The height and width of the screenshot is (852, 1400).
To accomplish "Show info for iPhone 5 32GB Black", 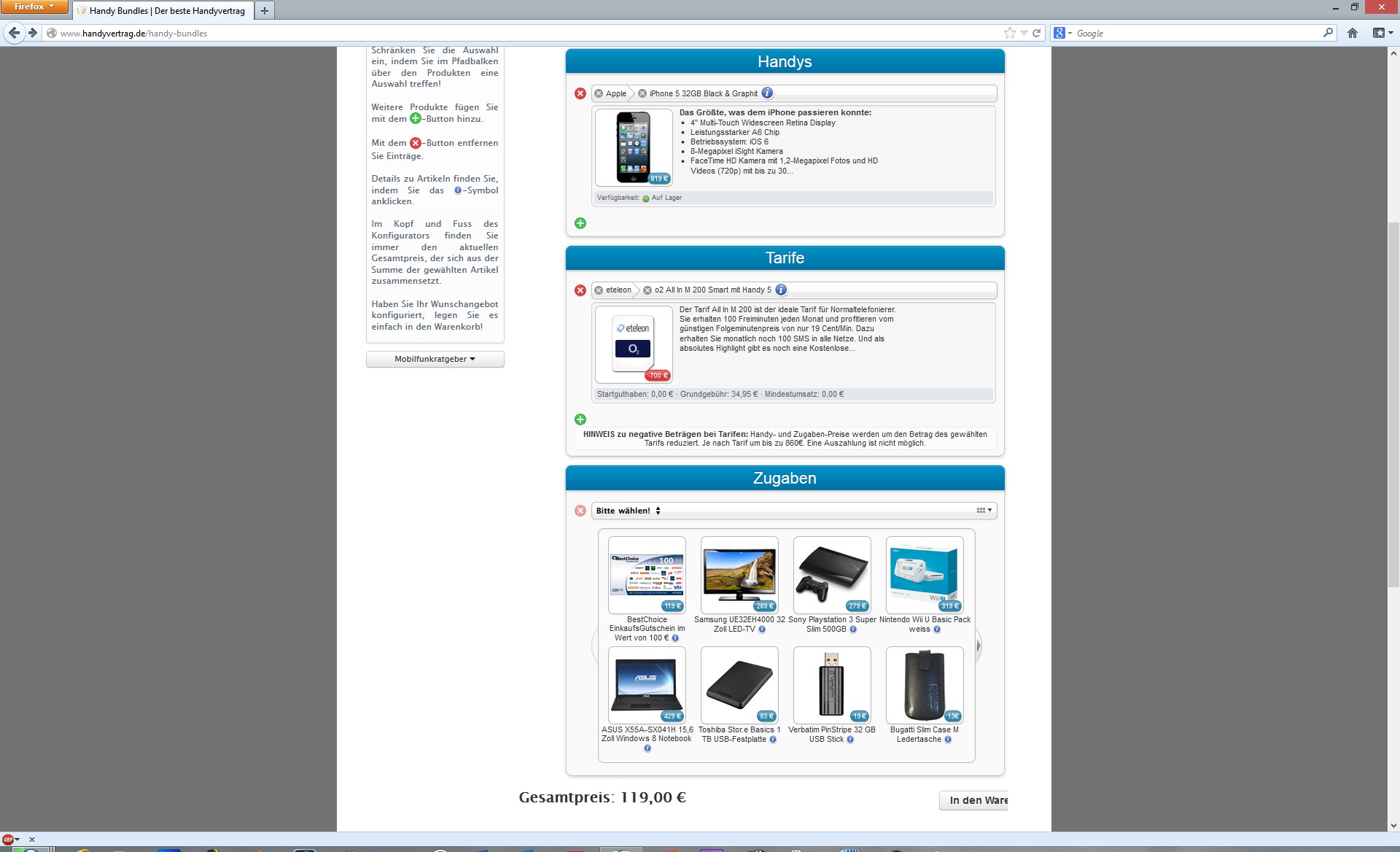I will (767, 93).
